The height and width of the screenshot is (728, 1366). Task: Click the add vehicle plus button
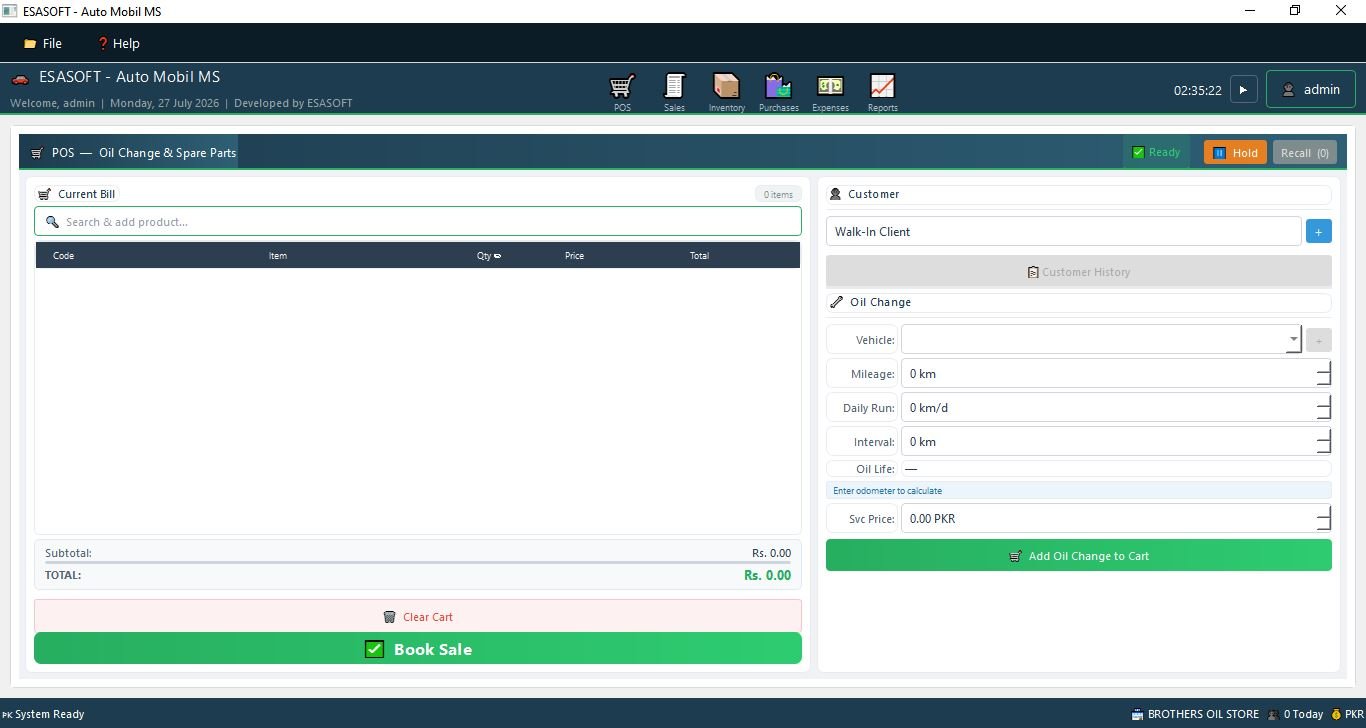1318,340
